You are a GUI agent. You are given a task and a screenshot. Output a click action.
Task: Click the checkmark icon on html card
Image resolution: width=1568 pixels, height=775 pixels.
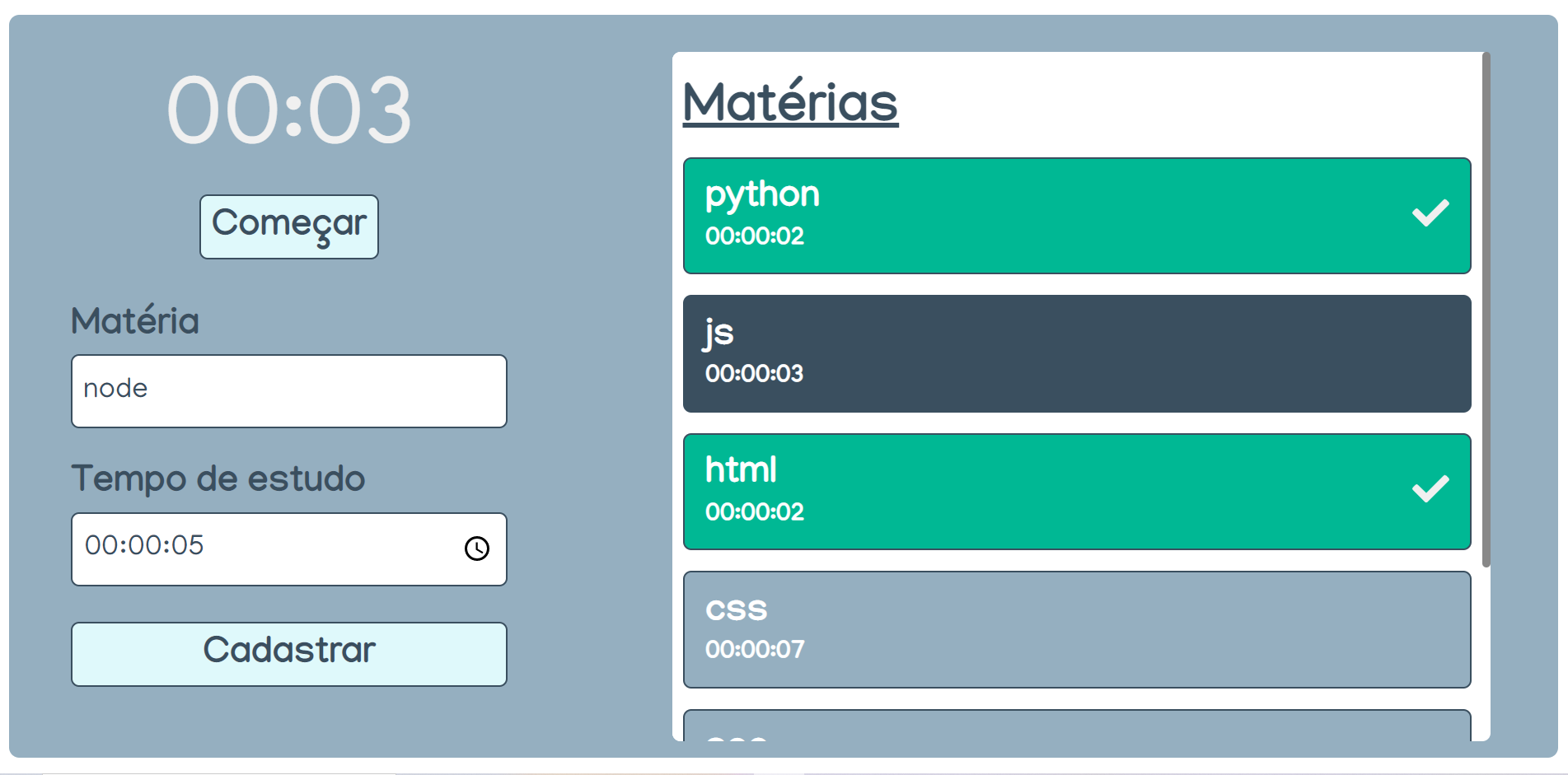[x=1430, y=489]
